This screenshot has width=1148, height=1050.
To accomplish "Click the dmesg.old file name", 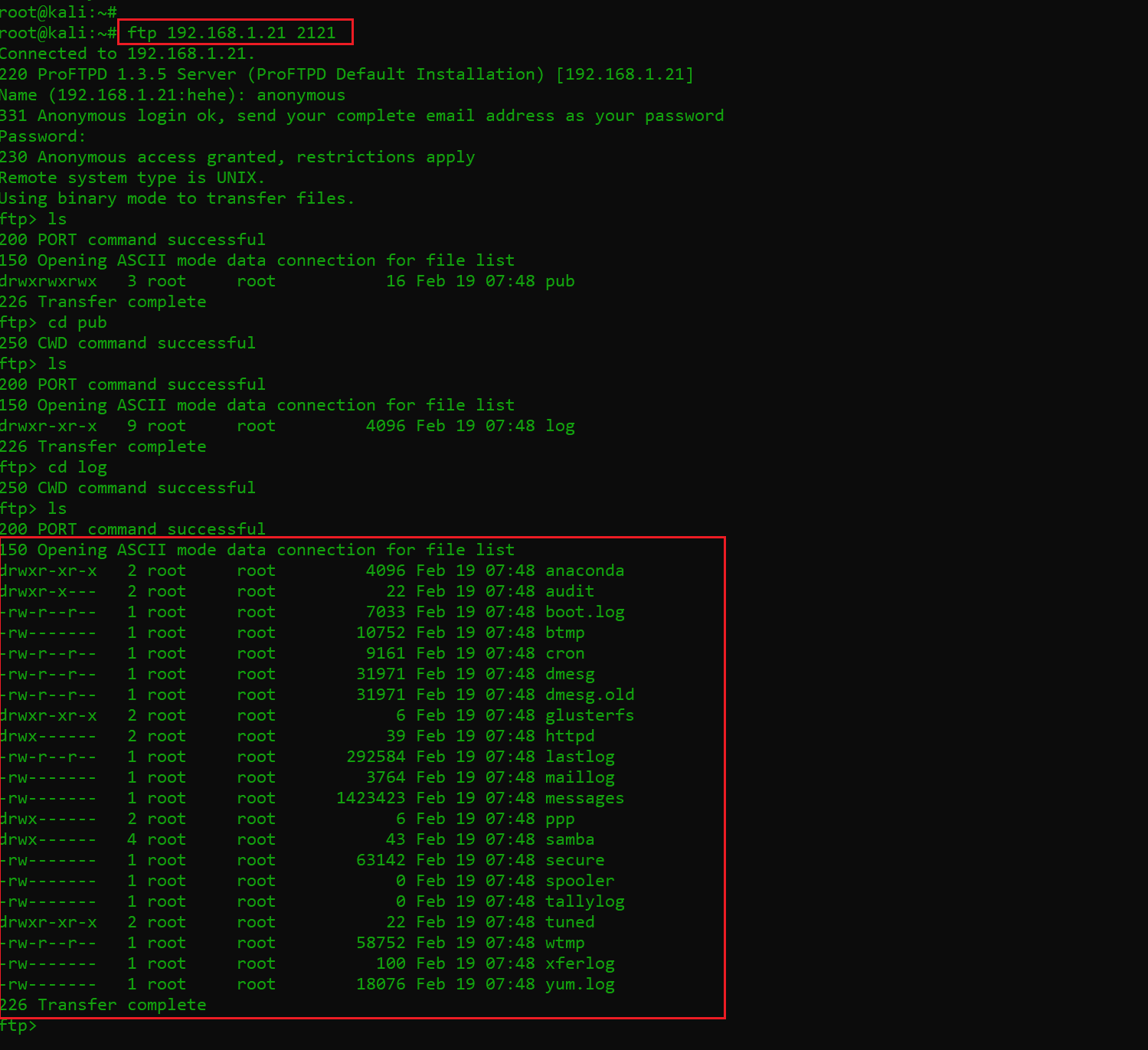I will (x=589, y=695).
